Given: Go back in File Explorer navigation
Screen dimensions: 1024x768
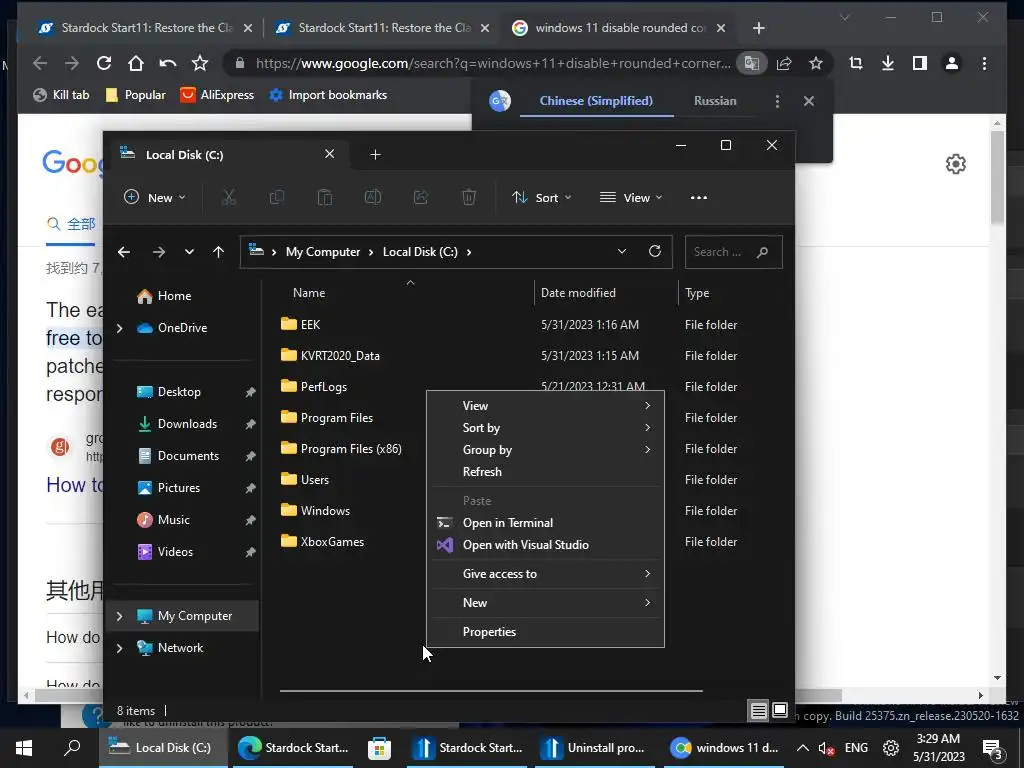Looking at the screenshot, I should [124, 252].
